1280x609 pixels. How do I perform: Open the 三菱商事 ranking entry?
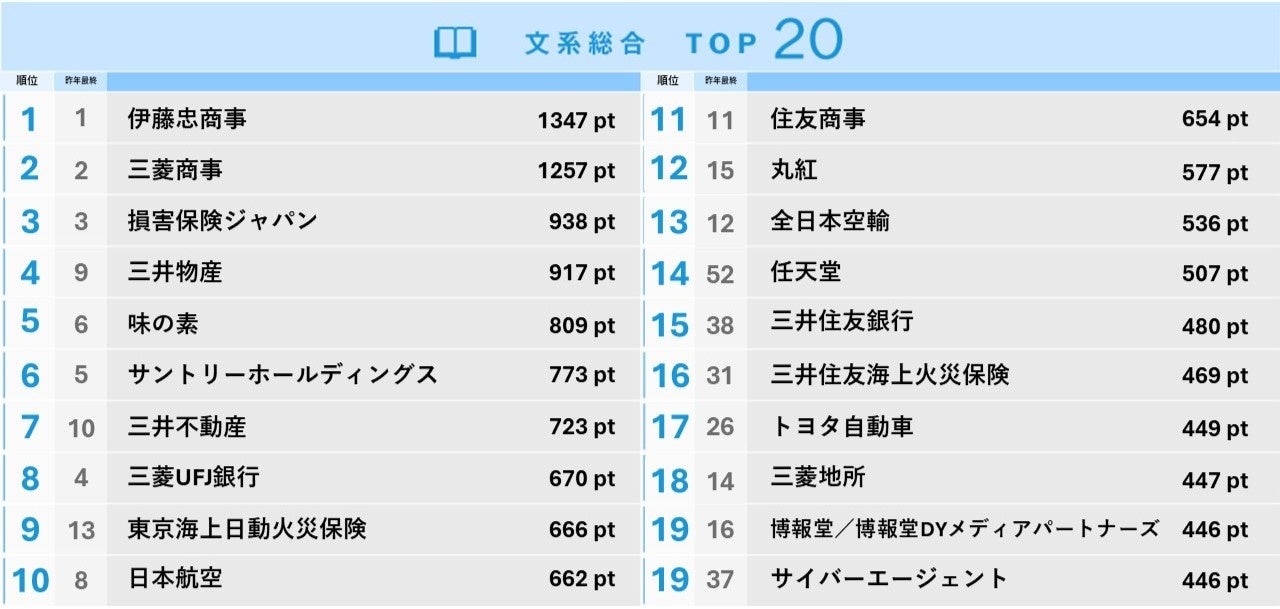pyautogui.click(x=175, y=170)
